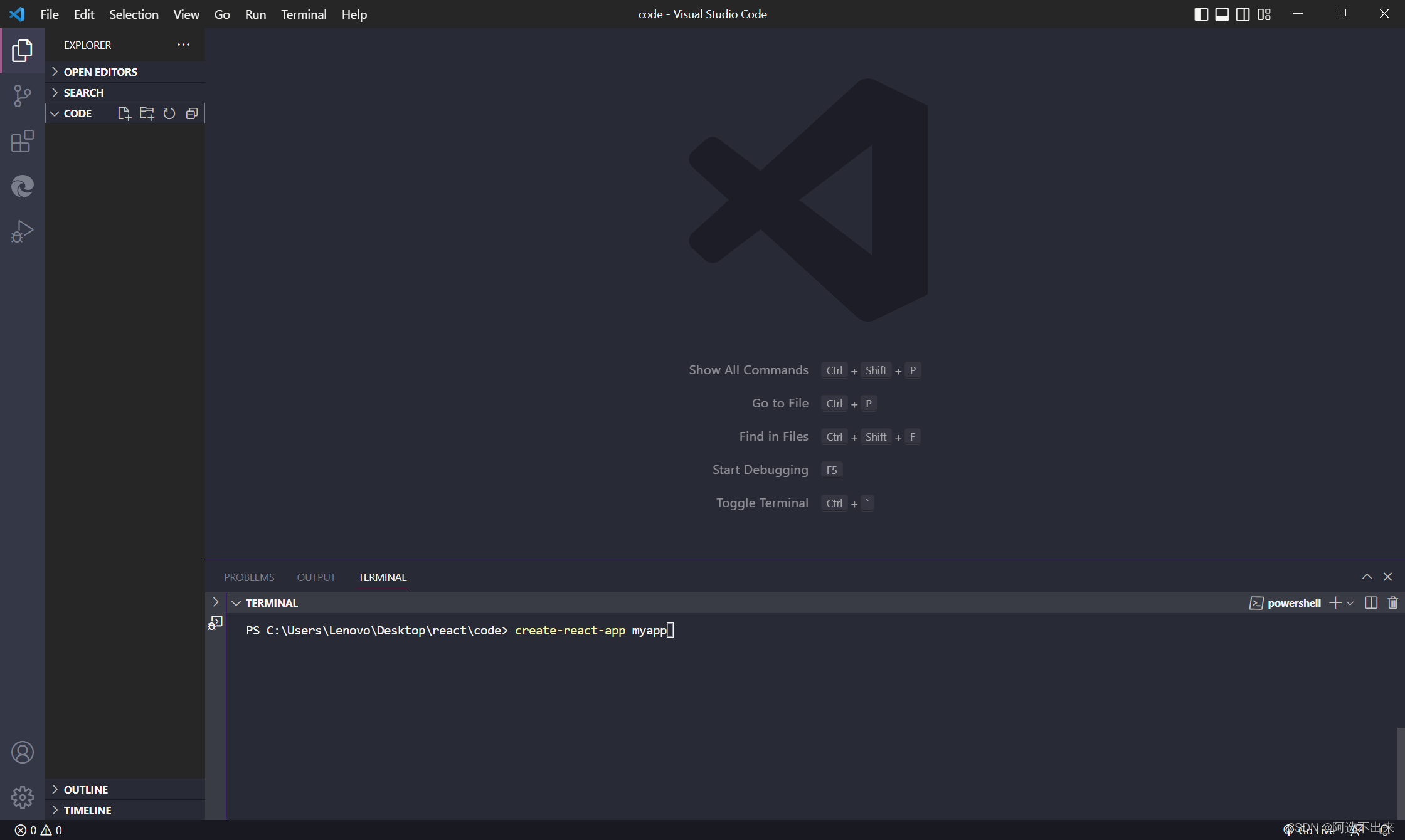Click 'Find in Files' text
The image size is (1405, 840).
click(773, 436)
